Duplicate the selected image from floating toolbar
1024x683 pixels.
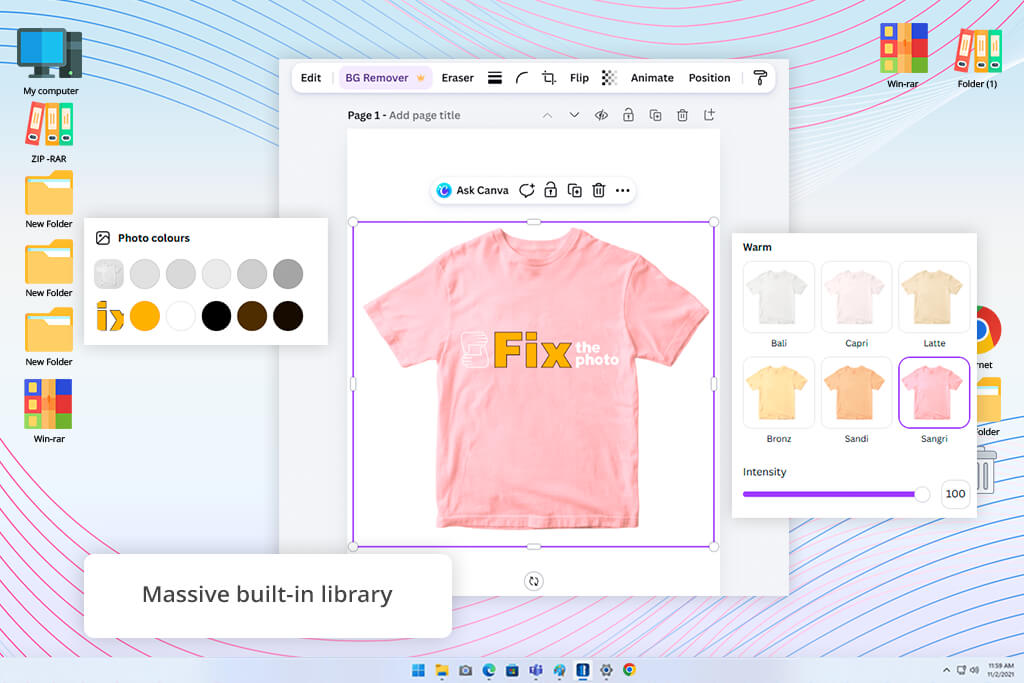[x=575, y=190]
